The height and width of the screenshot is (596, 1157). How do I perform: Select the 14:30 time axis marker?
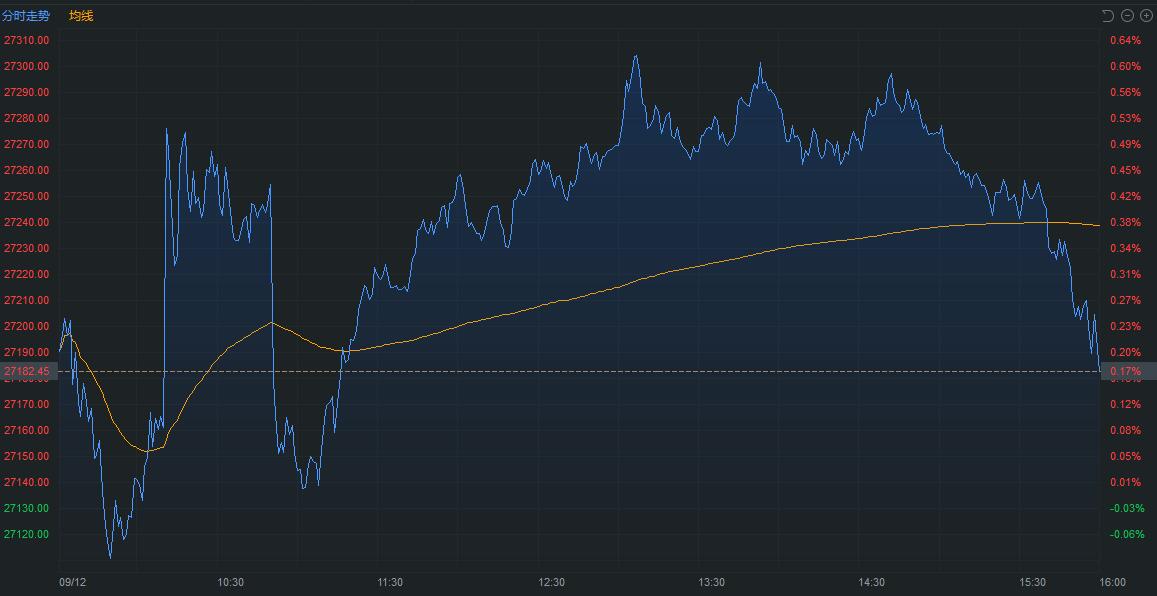tap(872, 582)
